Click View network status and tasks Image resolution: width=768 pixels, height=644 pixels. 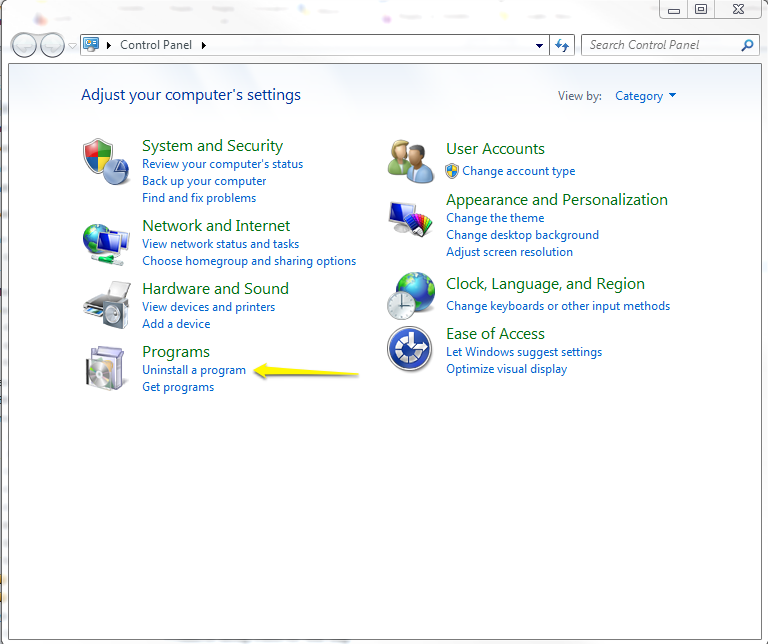220,244
